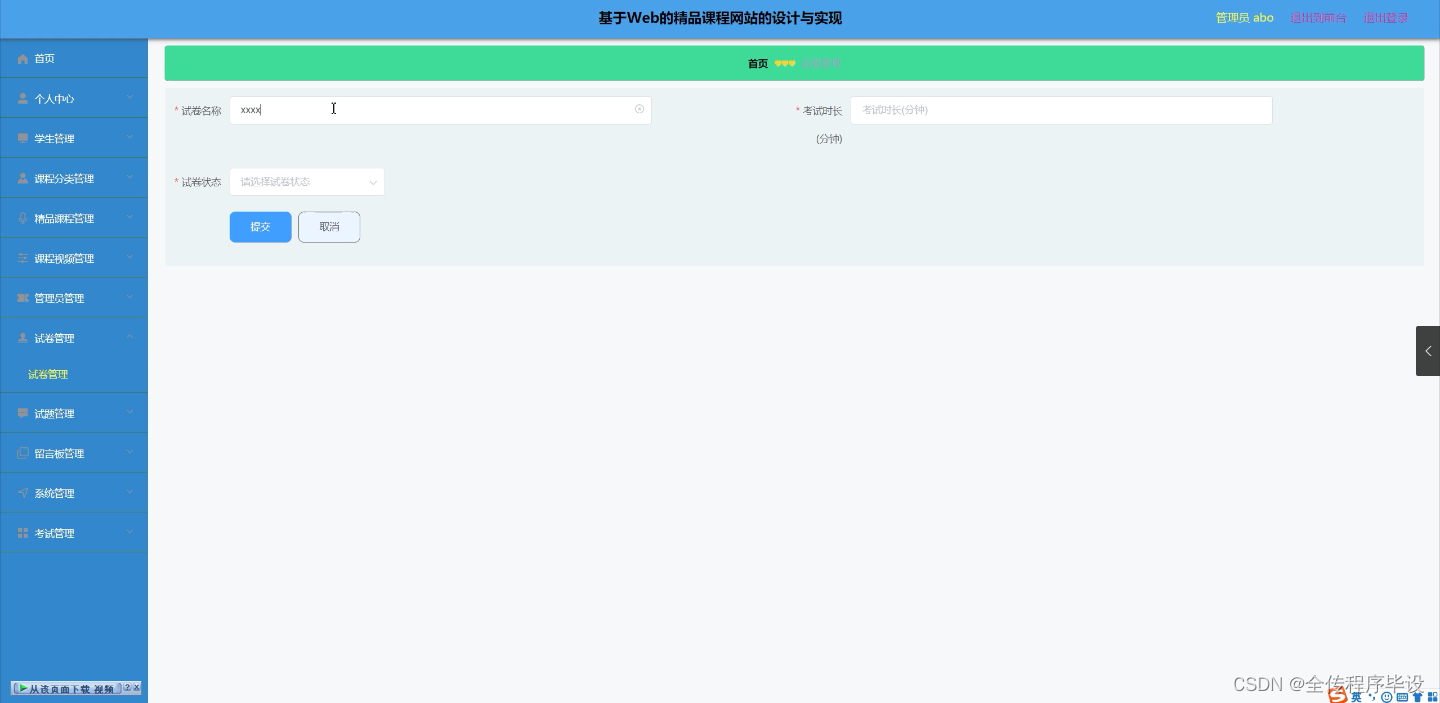Viewport: 1440px width, 703px height.
Task: Click the 留言板管理 copy icon
Action: (x=23, y=454)
